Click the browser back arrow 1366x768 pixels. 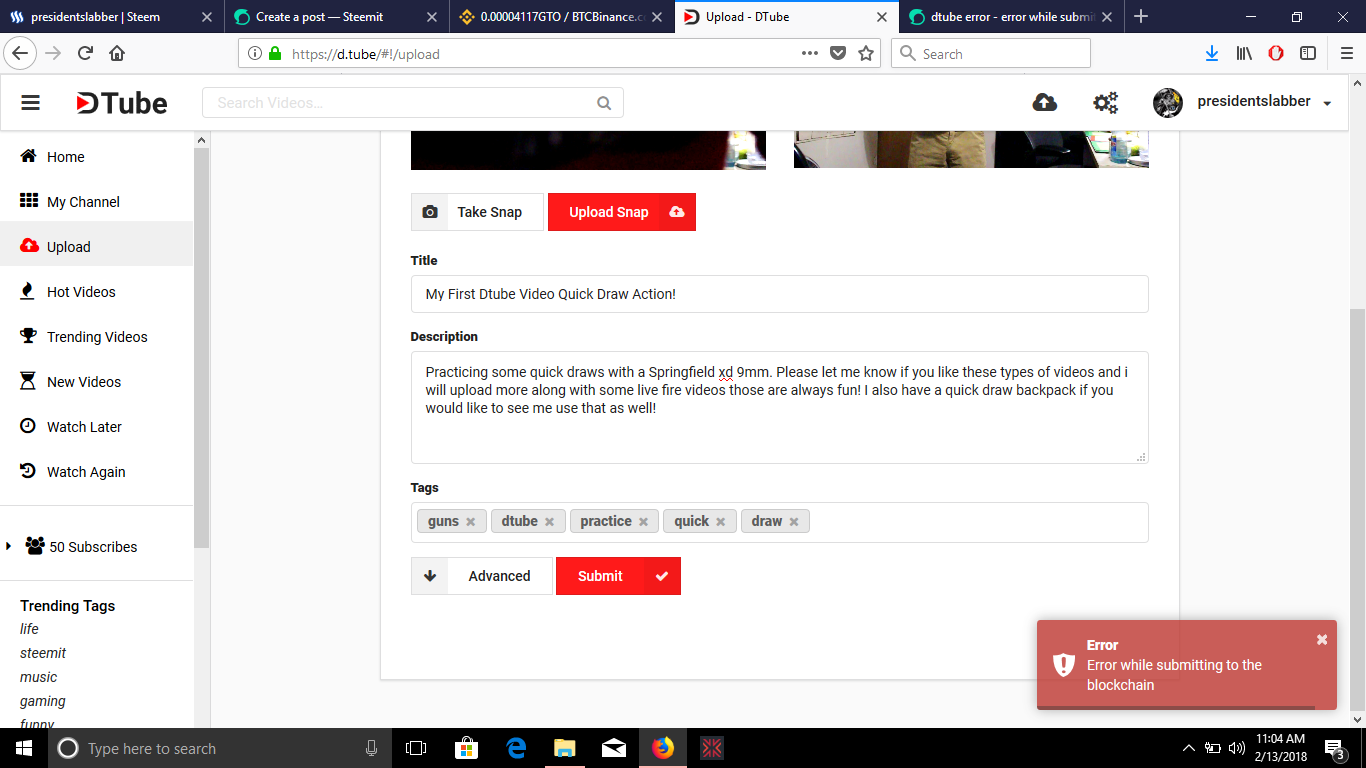(x=20, y=54)
